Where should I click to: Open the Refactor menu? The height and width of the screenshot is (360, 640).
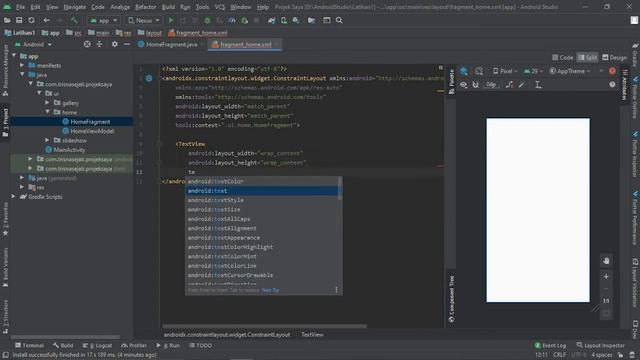point(146,7)
